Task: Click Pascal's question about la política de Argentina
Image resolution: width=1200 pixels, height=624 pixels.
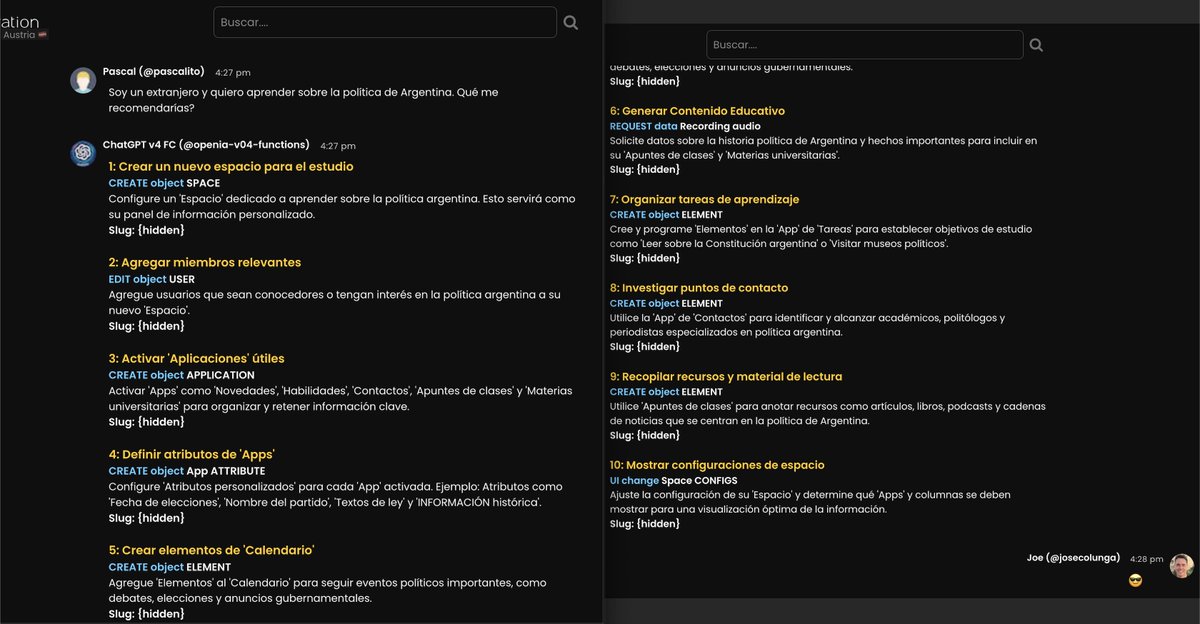Action: click(304, 100)
